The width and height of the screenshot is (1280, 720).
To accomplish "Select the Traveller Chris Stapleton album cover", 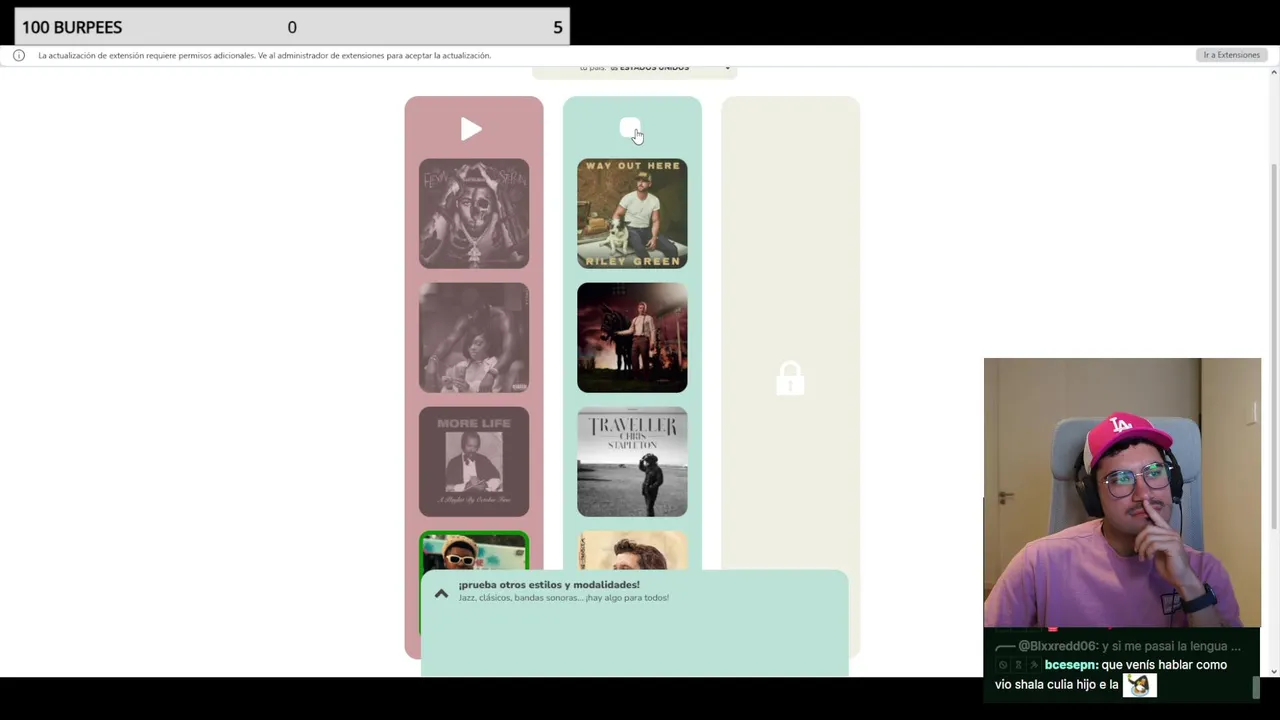I will tap(632, 461).
